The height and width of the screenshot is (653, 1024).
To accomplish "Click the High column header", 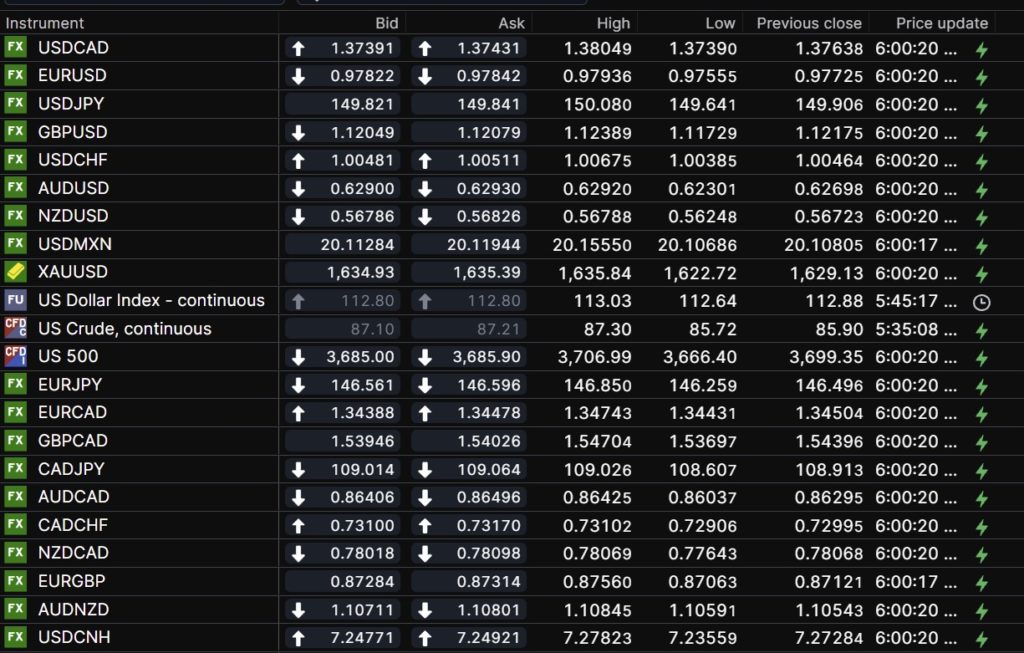I will tap(613, 23).
